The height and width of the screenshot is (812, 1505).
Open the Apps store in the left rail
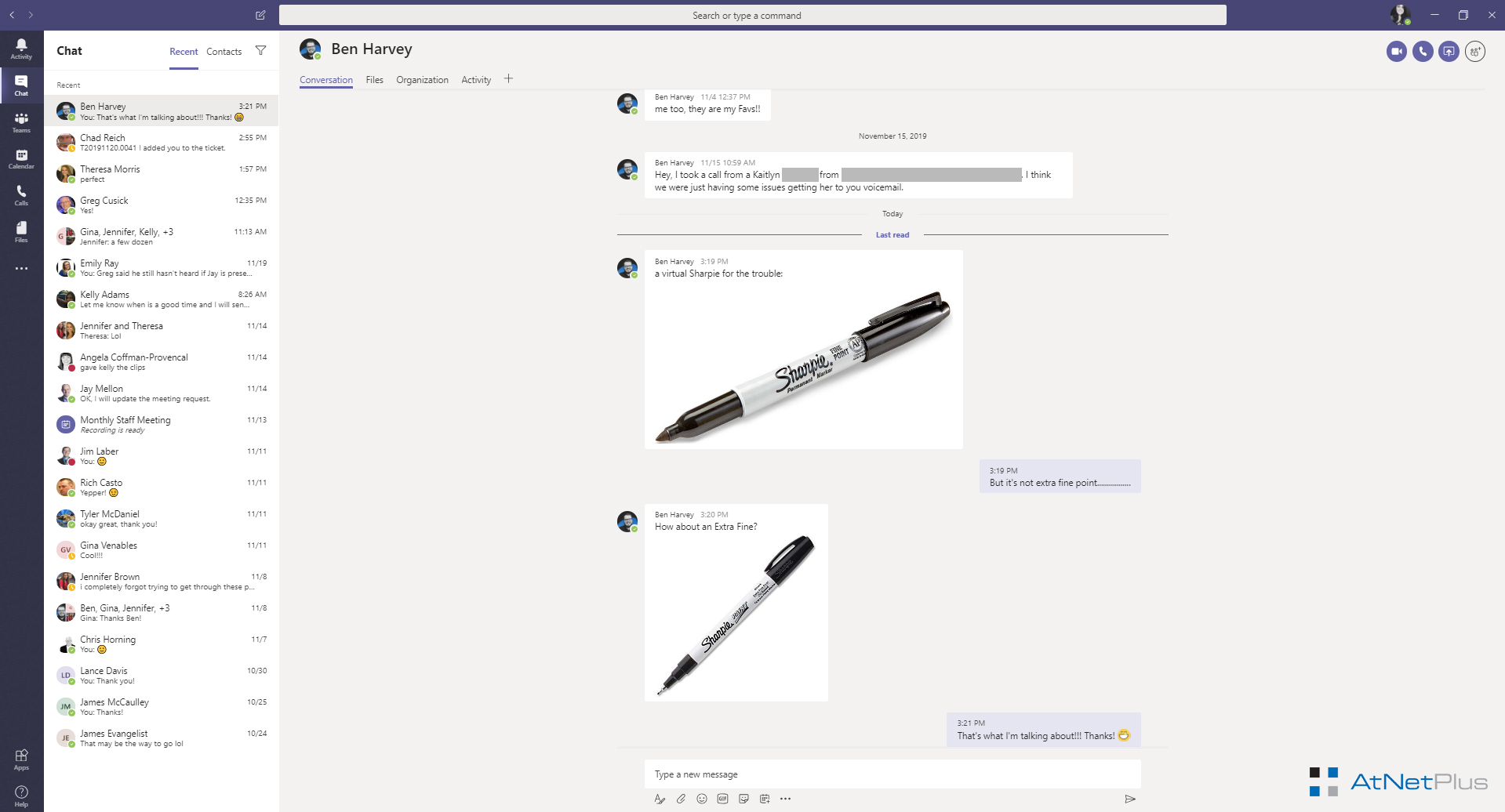(x=21, y=759)
